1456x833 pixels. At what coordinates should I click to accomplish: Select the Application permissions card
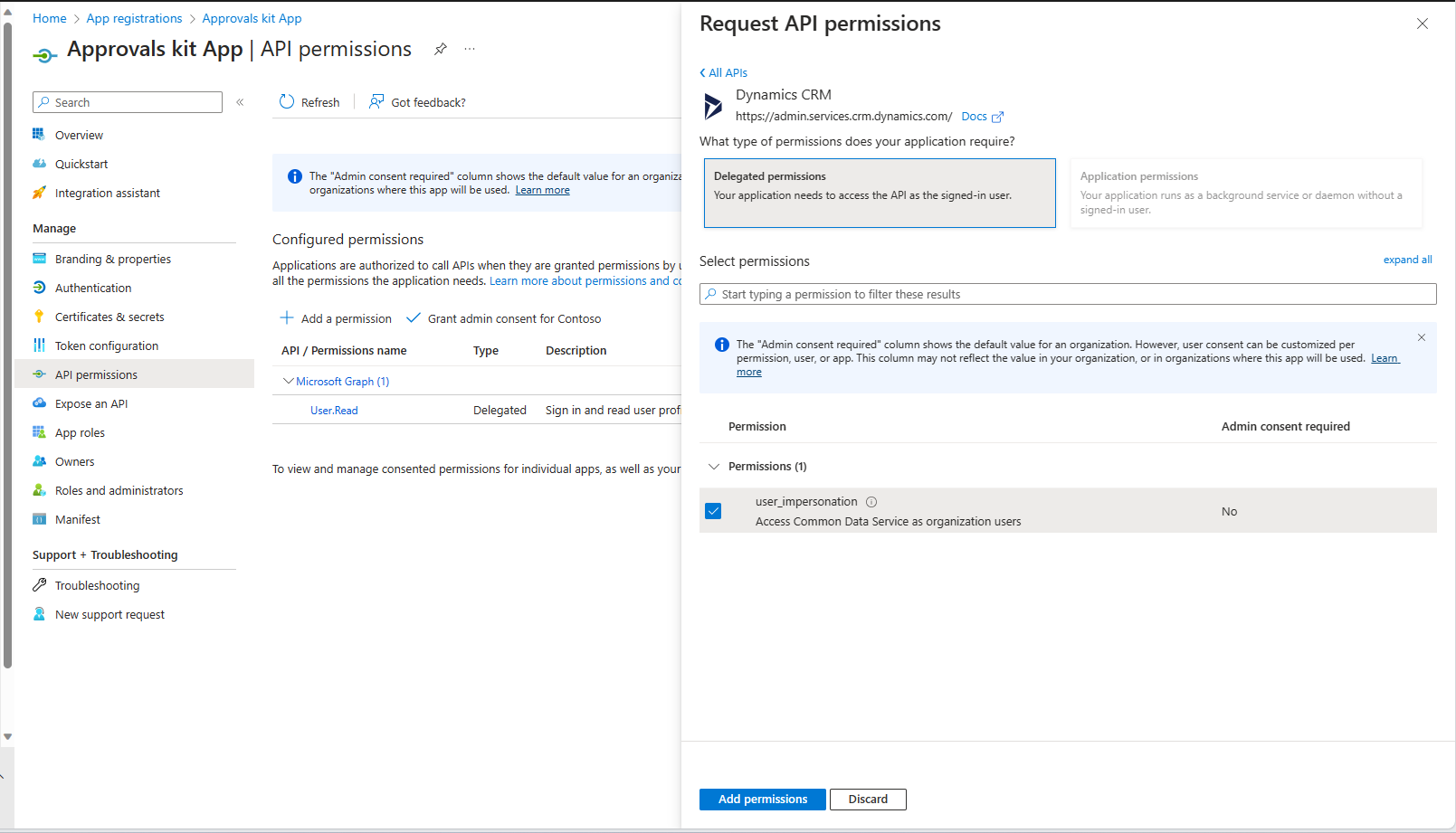tap(1246, 193)
